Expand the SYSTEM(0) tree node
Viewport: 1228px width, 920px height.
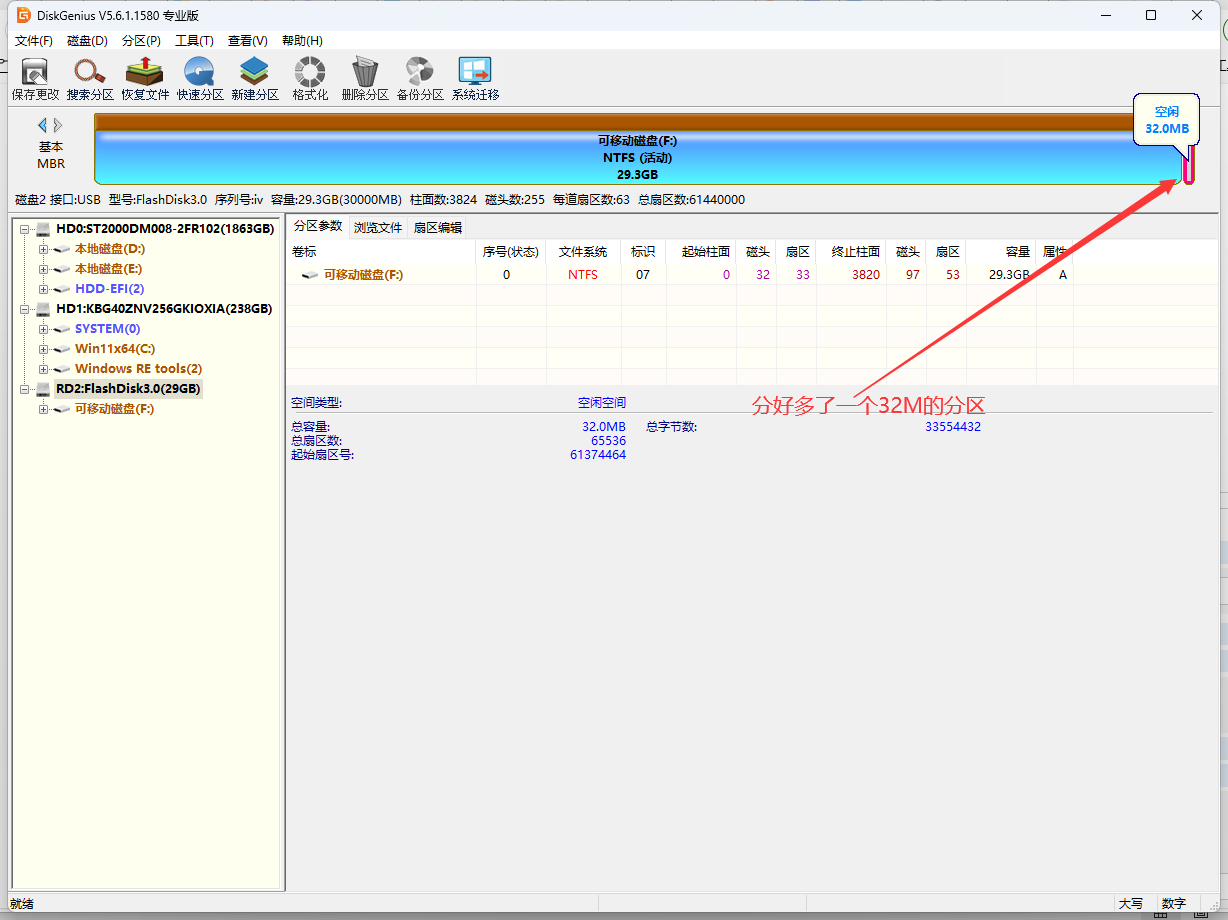43,329
